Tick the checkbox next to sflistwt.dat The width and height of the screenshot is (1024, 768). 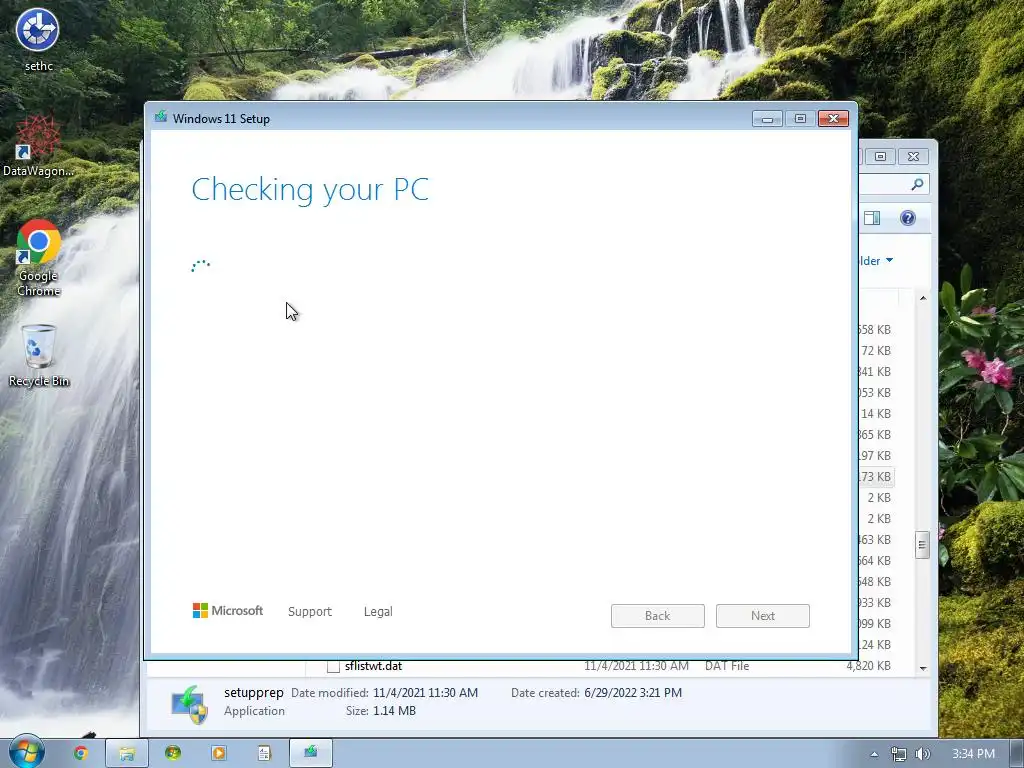(333, 666)
